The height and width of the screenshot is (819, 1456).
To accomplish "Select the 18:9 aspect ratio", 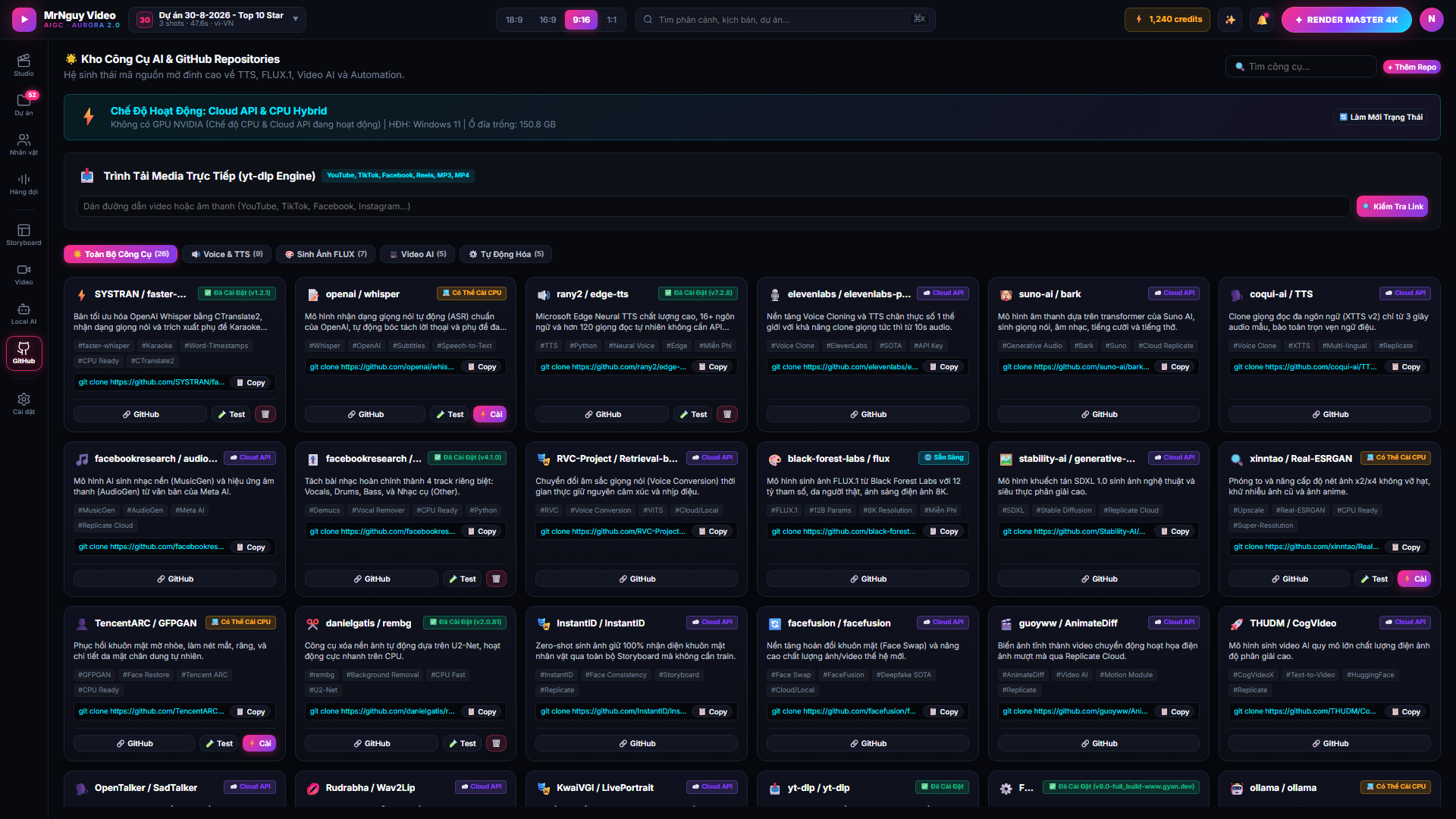I will (x=514, y=20).
